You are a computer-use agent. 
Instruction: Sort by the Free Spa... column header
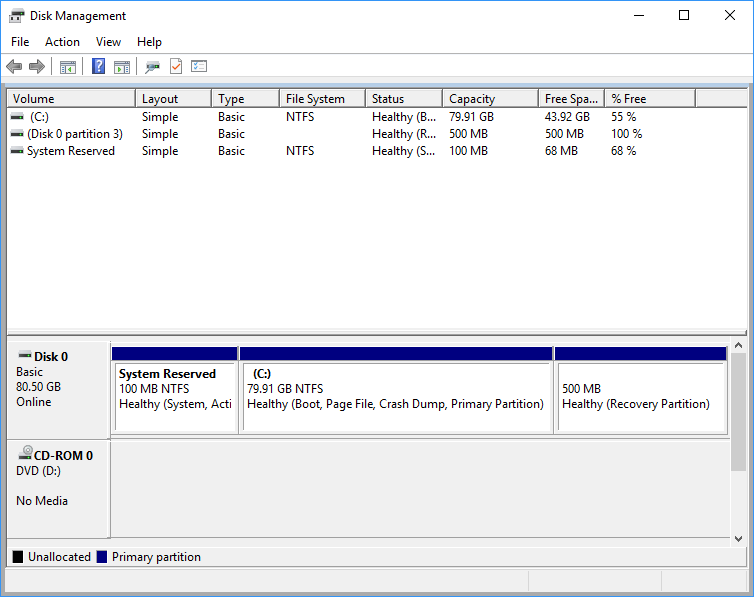(572, 99)
